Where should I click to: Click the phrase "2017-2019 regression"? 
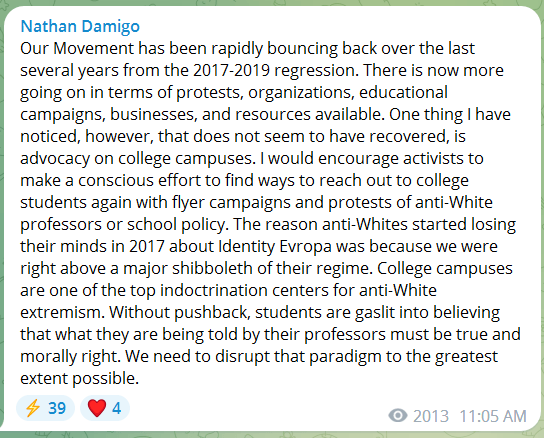tap(274, 70)
